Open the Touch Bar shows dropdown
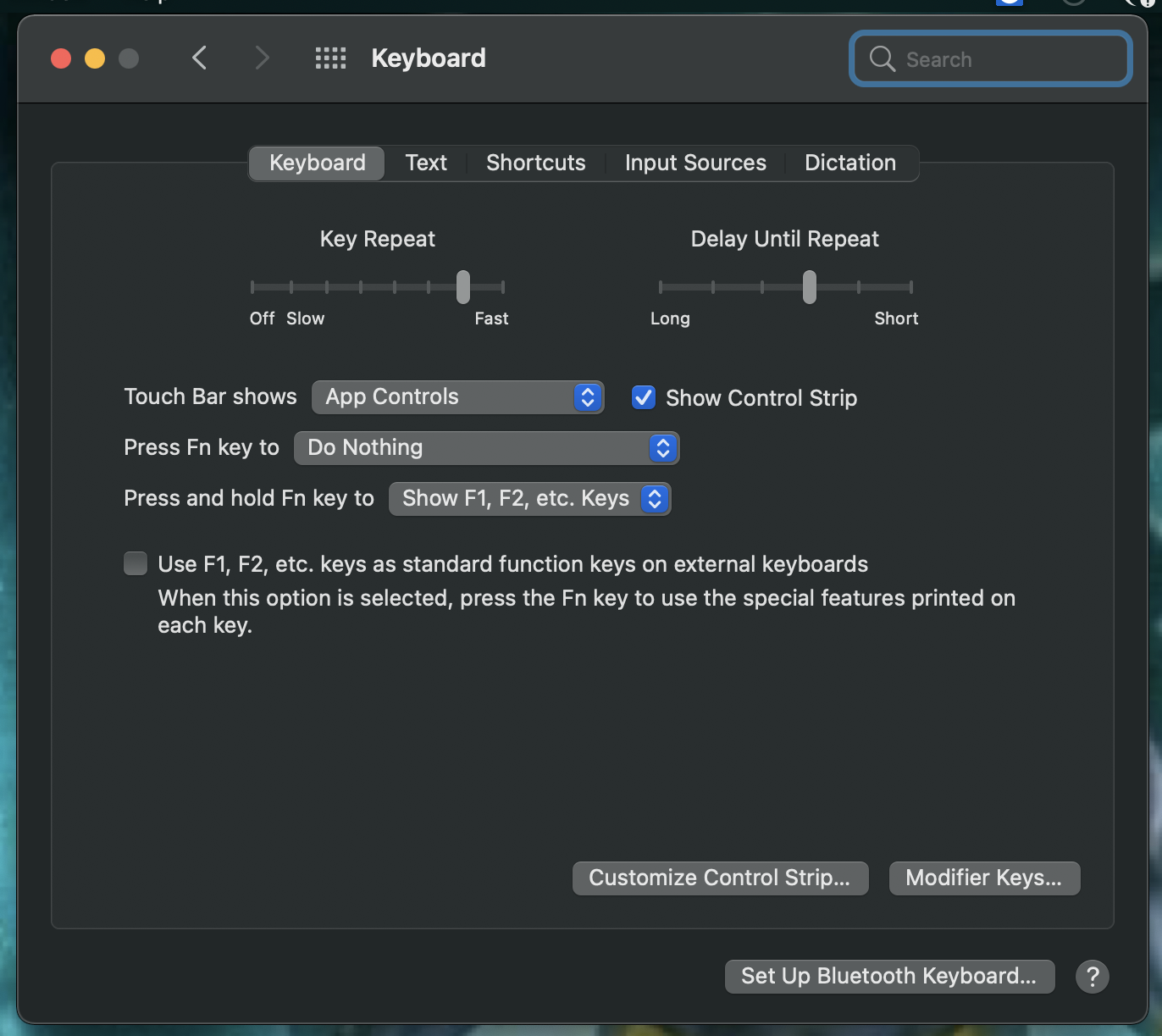Viewport: 1162px width, 1036px height. coord(457,396)
